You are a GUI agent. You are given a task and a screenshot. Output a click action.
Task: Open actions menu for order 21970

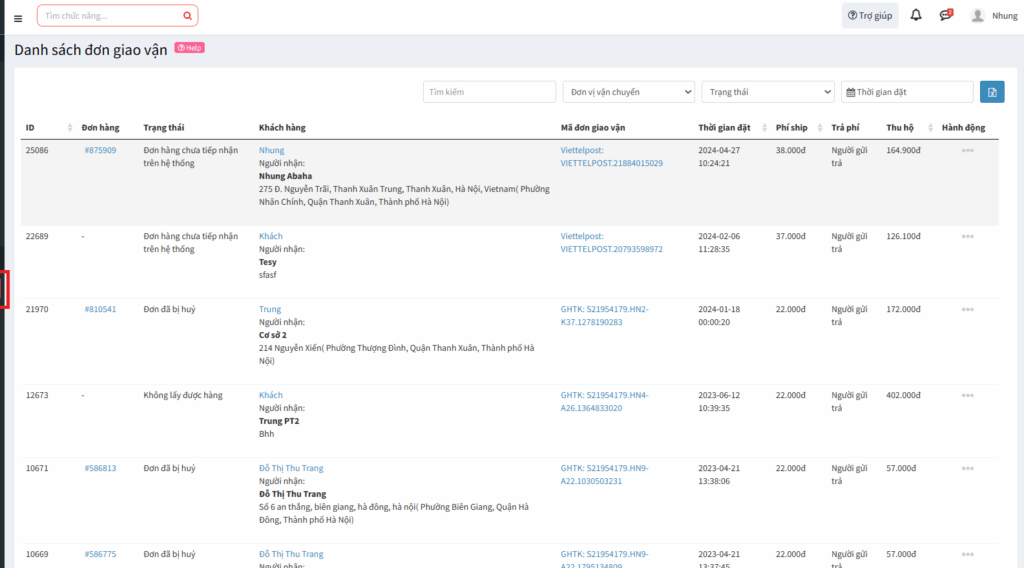coord(967,309)
